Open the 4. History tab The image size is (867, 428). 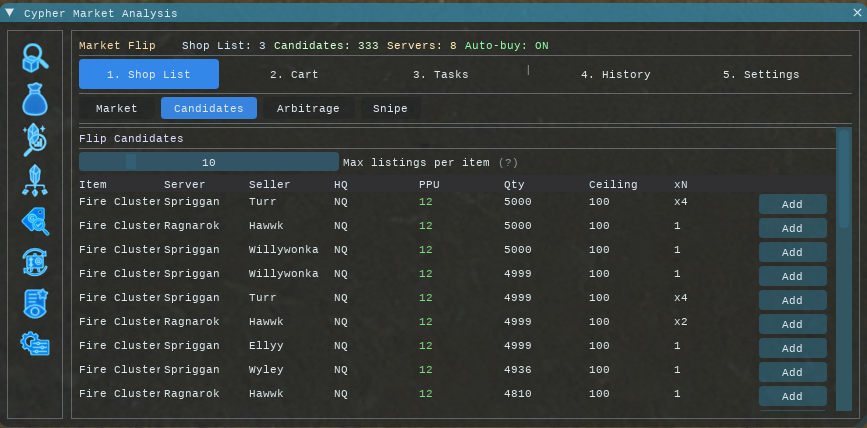[x=615, y=75]
